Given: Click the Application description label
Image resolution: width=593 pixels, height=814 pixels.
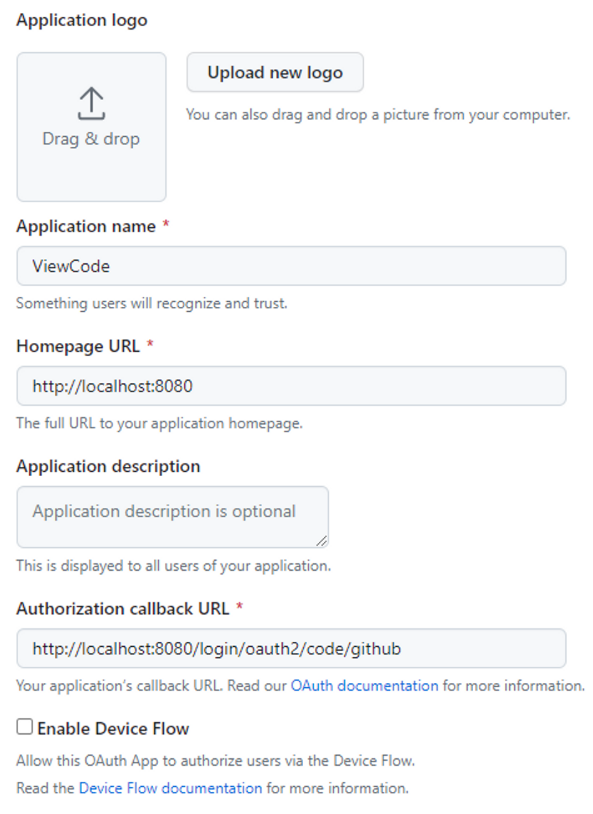Looking at the screenshot, I should (108, 466).
